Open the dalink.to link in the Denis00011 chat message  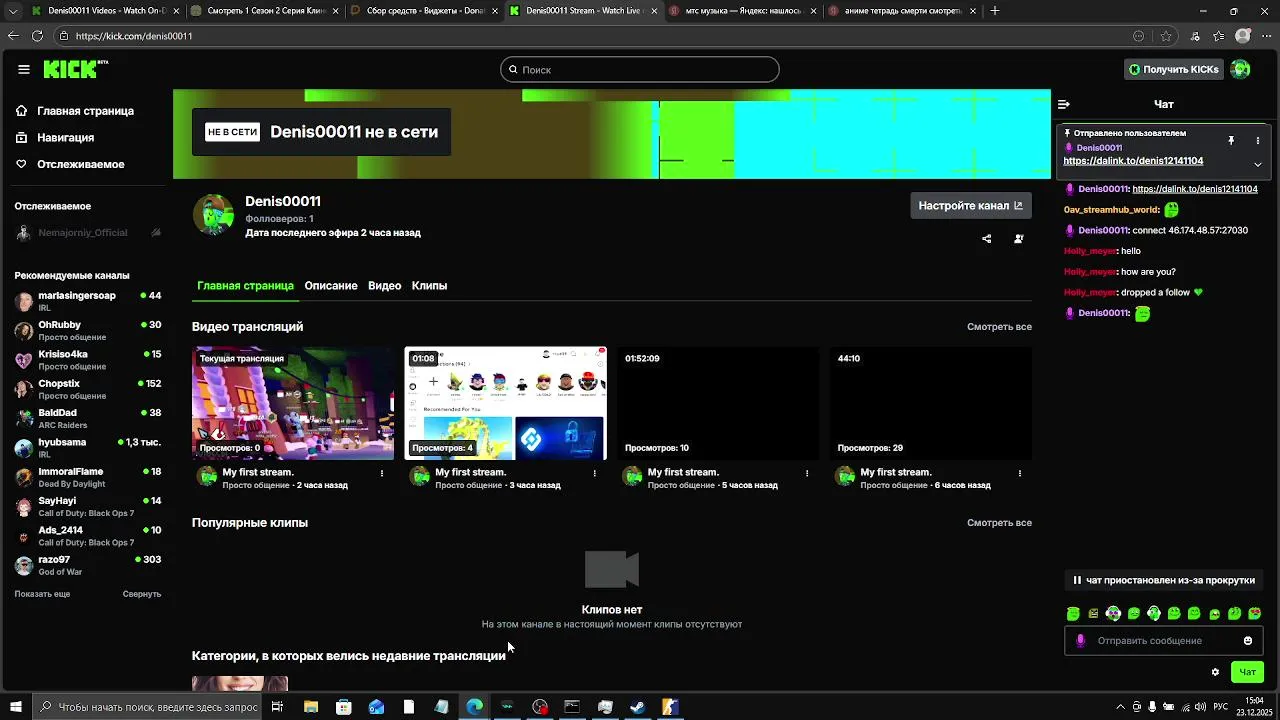(x=1195, y=189)
